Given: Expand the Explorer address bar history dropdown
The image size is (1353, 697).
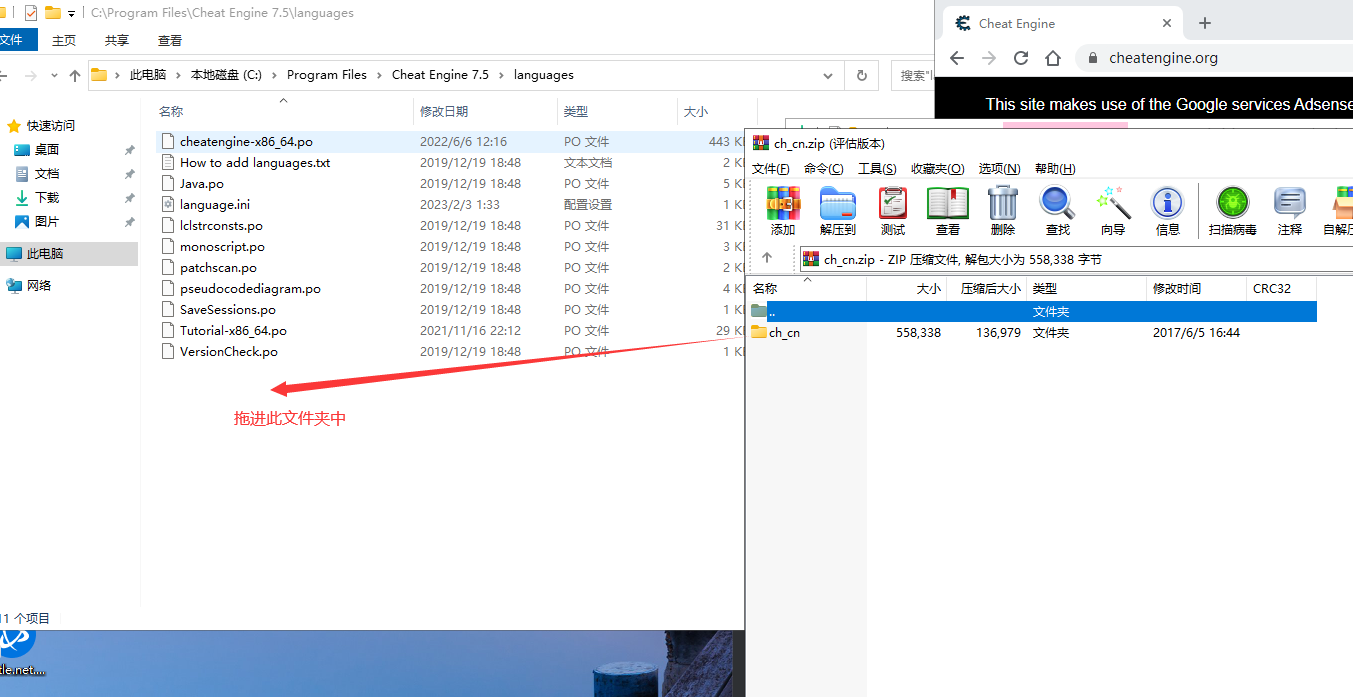Looking at the screenshot, I should point(827,75).
